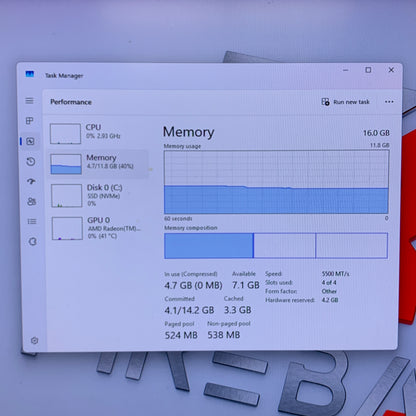Open the Processes page icon

[x=30, y=121]
